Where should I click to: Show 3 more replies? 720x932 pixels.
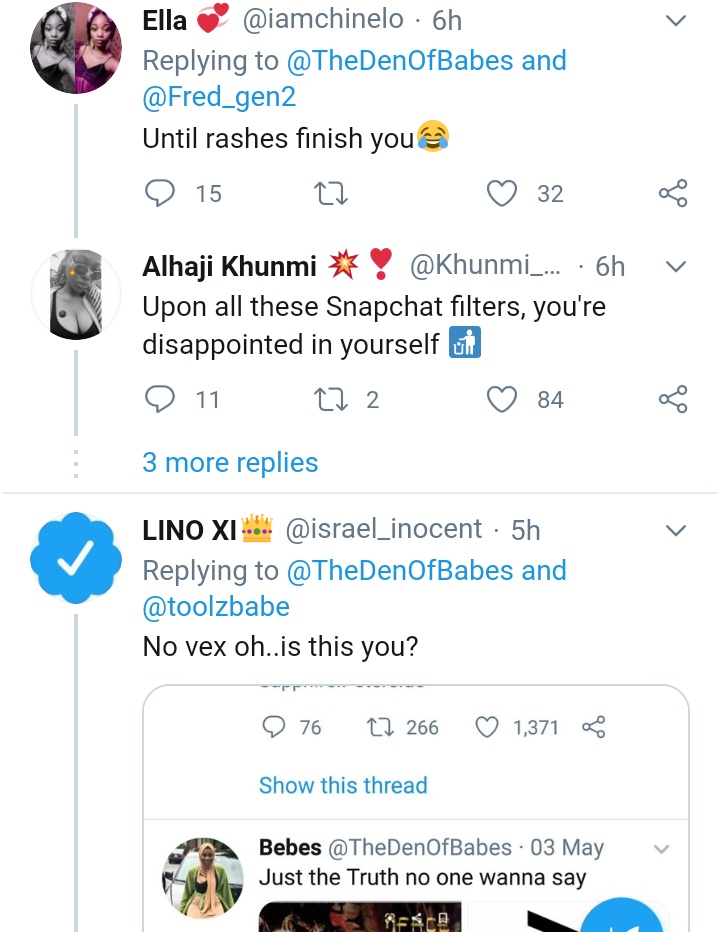coord(230,463)
